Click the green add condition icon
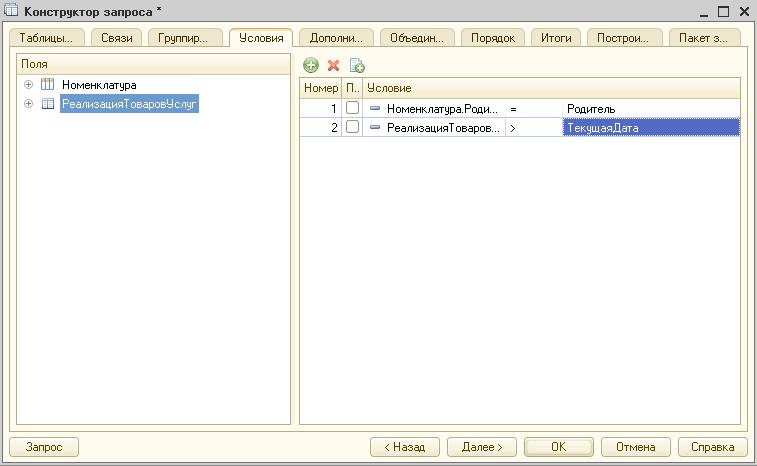This screenshot has height=466, width=757. click(x=311, y=65)
